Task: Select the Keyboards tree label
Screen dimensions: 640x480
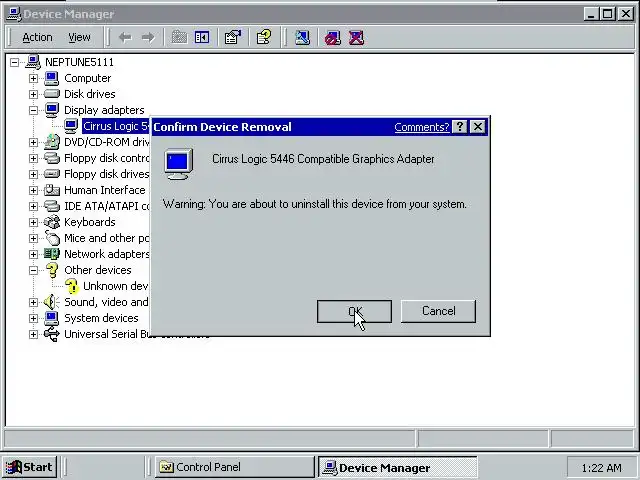Action: (x=90, y=222)
